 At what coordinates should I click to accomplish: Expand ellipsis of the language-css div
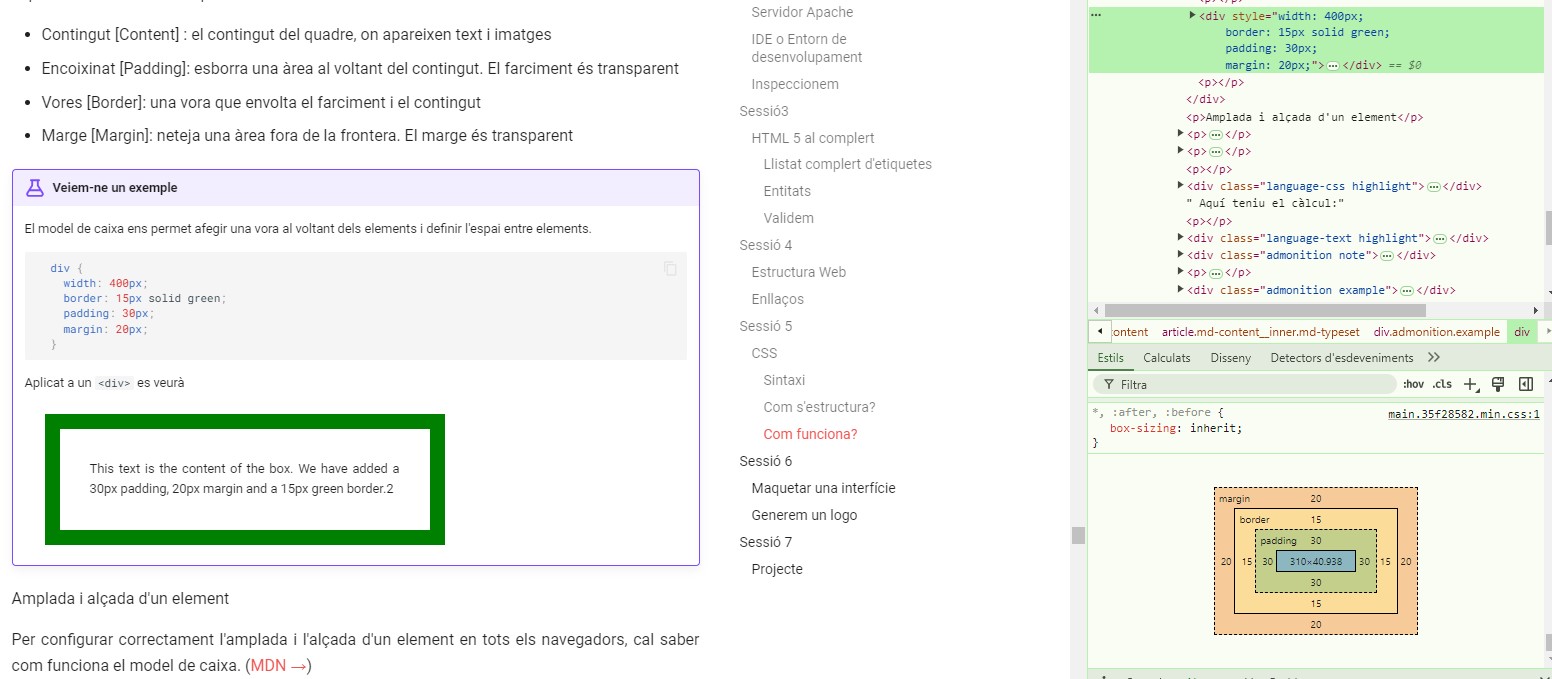[1434, 187]
